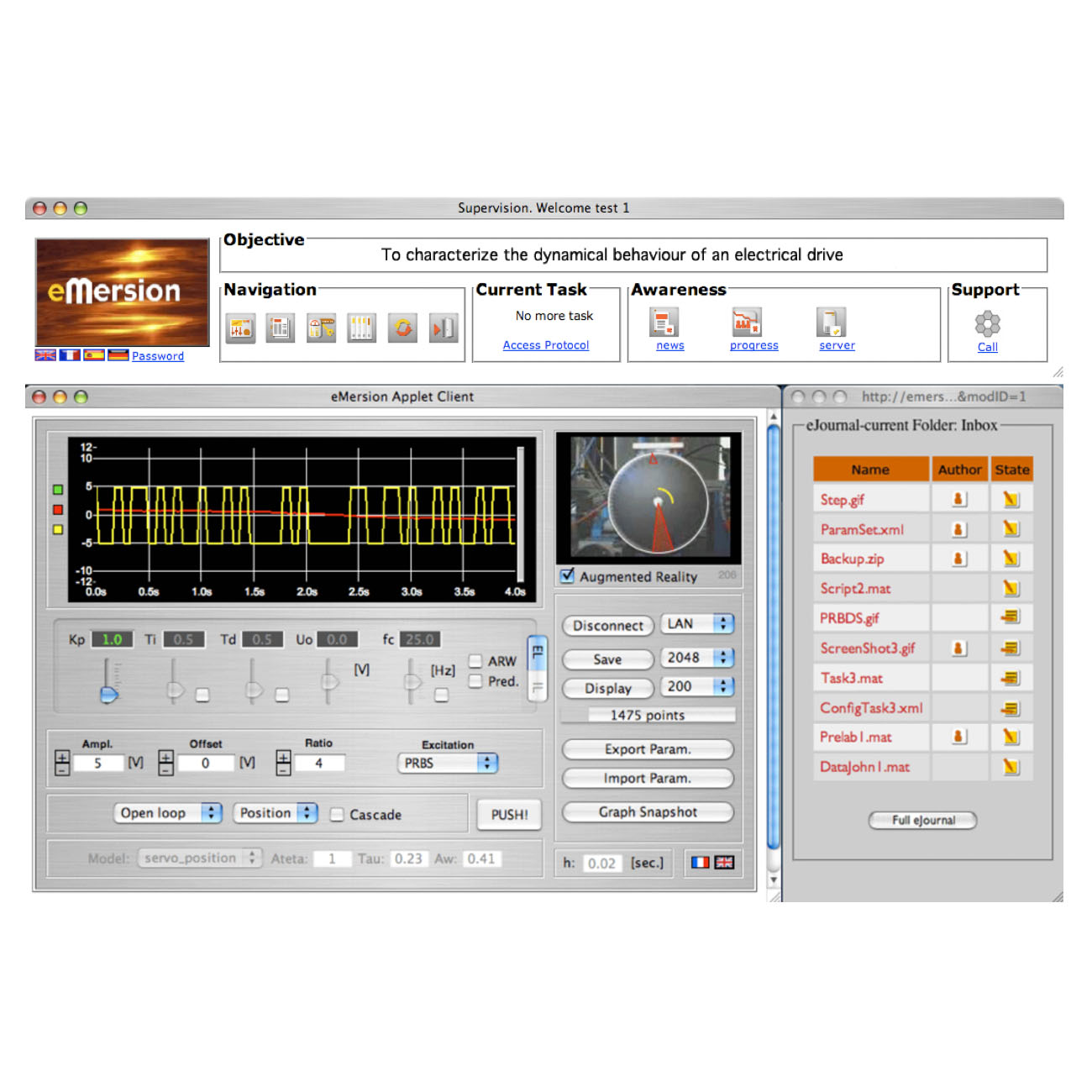The height and width of the screenshot is (1092, 1092).
Task: Enable the ARW checkbox
Action: [x=475, y=661]
